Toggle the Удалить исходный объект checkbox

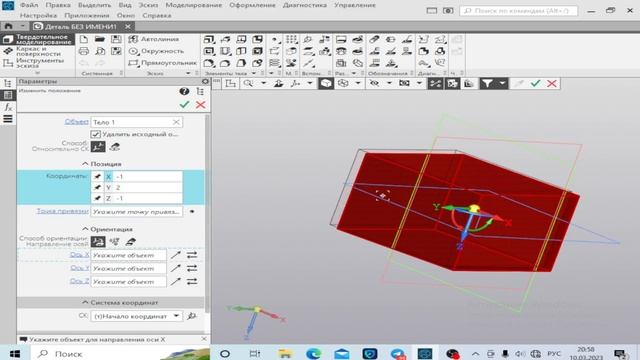point(96,134)
